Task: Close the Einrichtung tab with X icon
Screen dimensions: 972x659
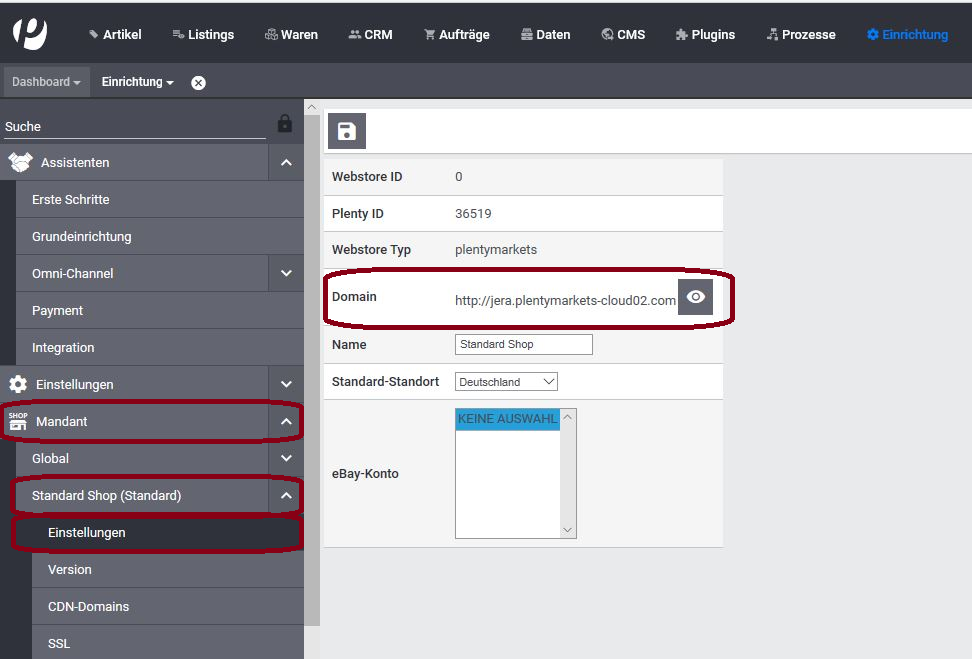Action: point(198,83)
